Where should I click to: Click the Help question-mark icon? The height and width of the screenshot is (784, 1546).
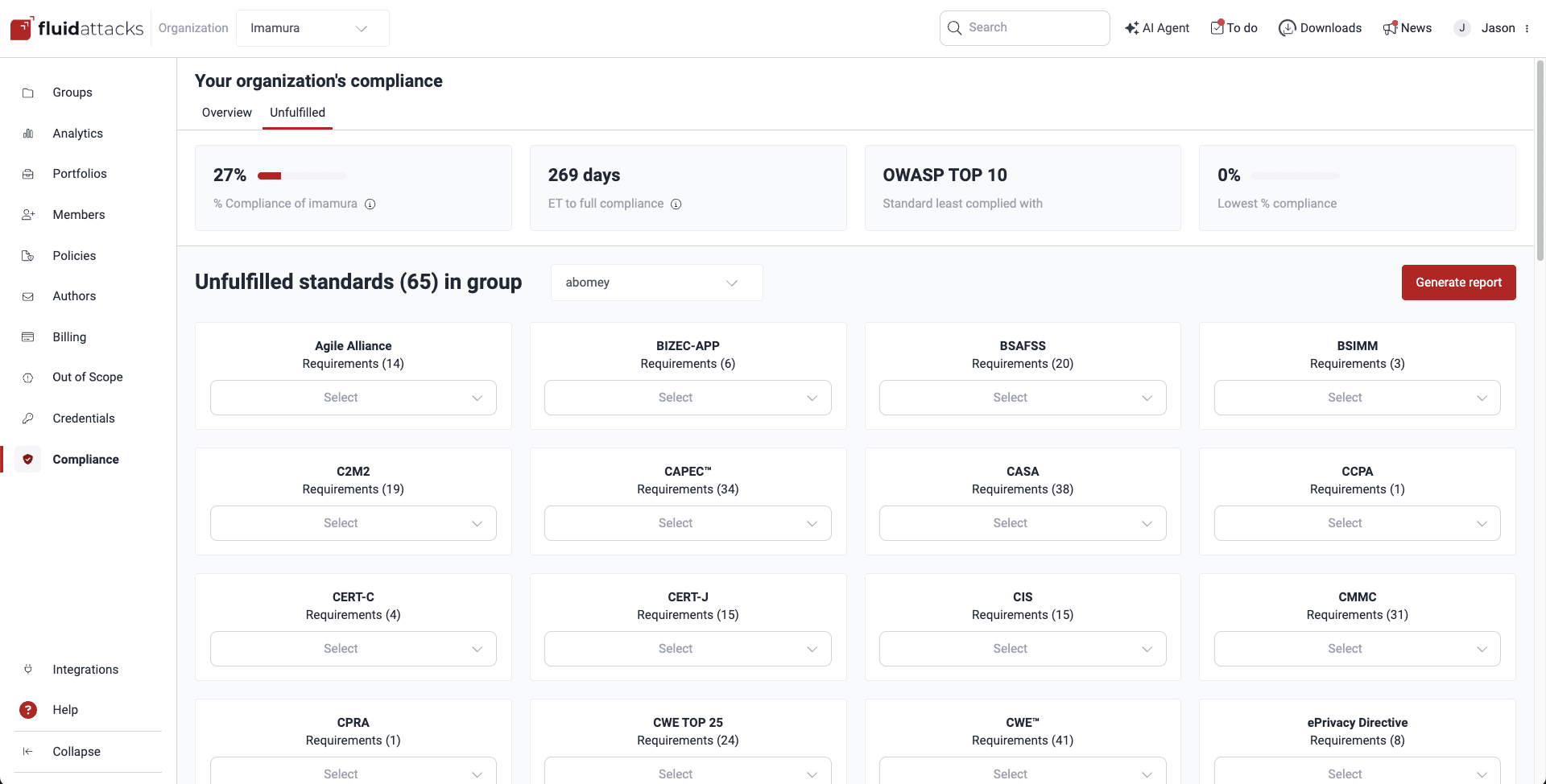coord(28,709)
